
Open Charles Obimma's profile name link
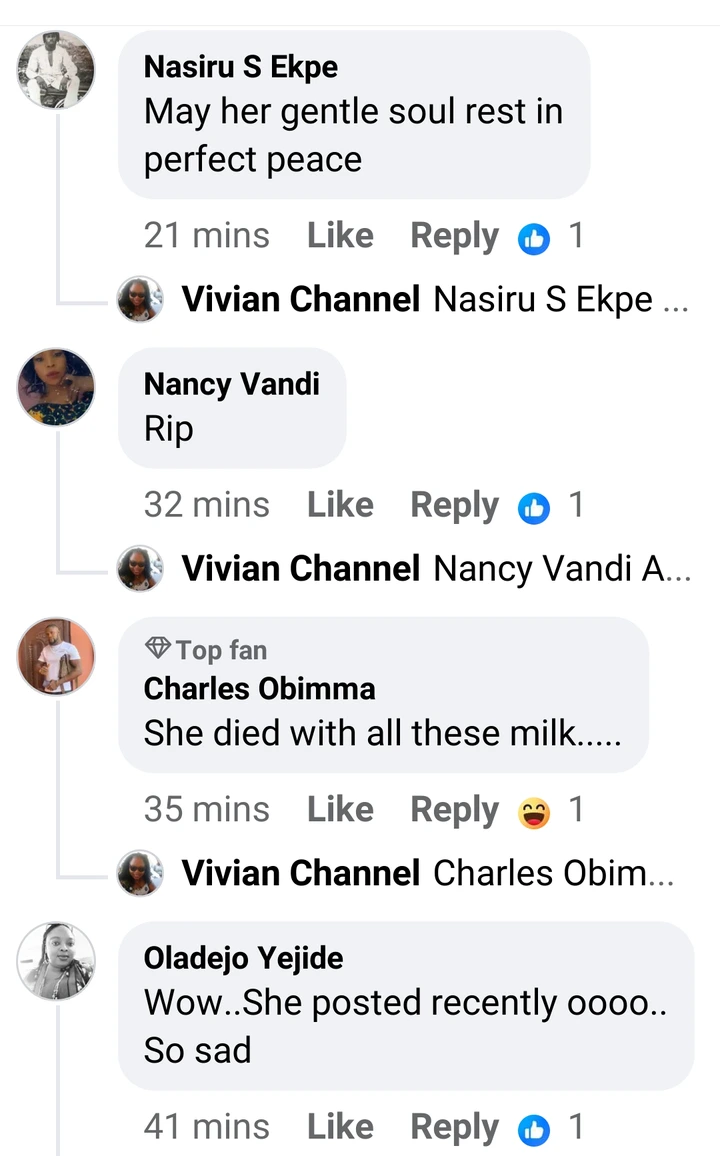pos(260,689)
